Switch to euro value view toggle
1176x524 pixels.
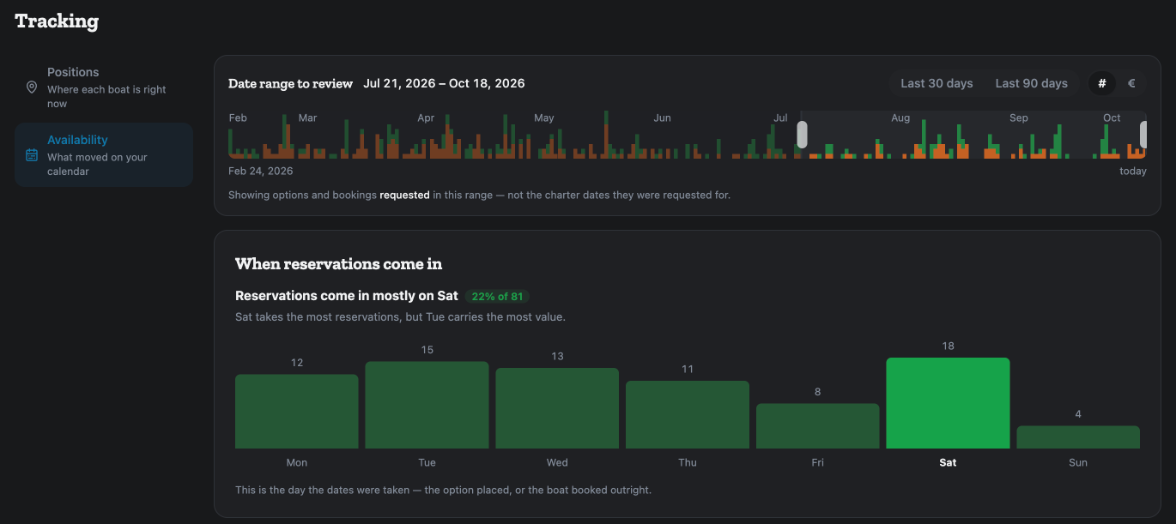(1131, 83)
